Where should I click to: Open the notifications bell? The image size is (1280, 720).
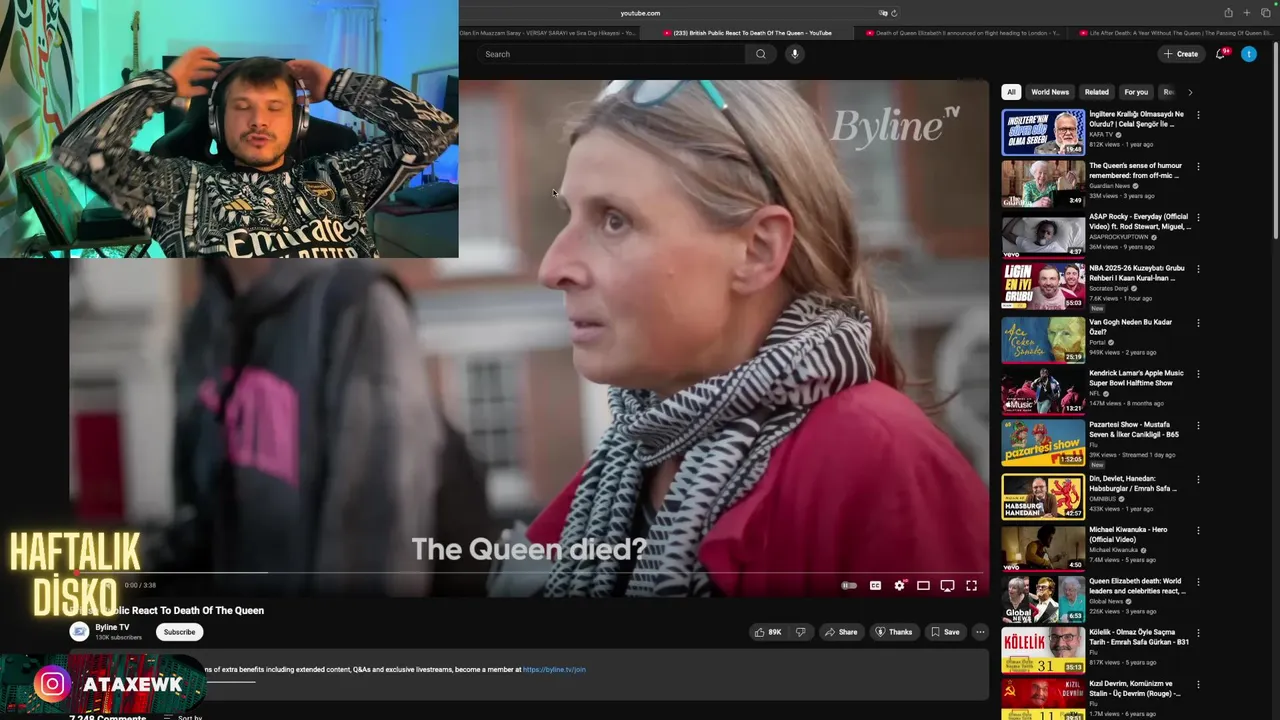pos(1220,54)
